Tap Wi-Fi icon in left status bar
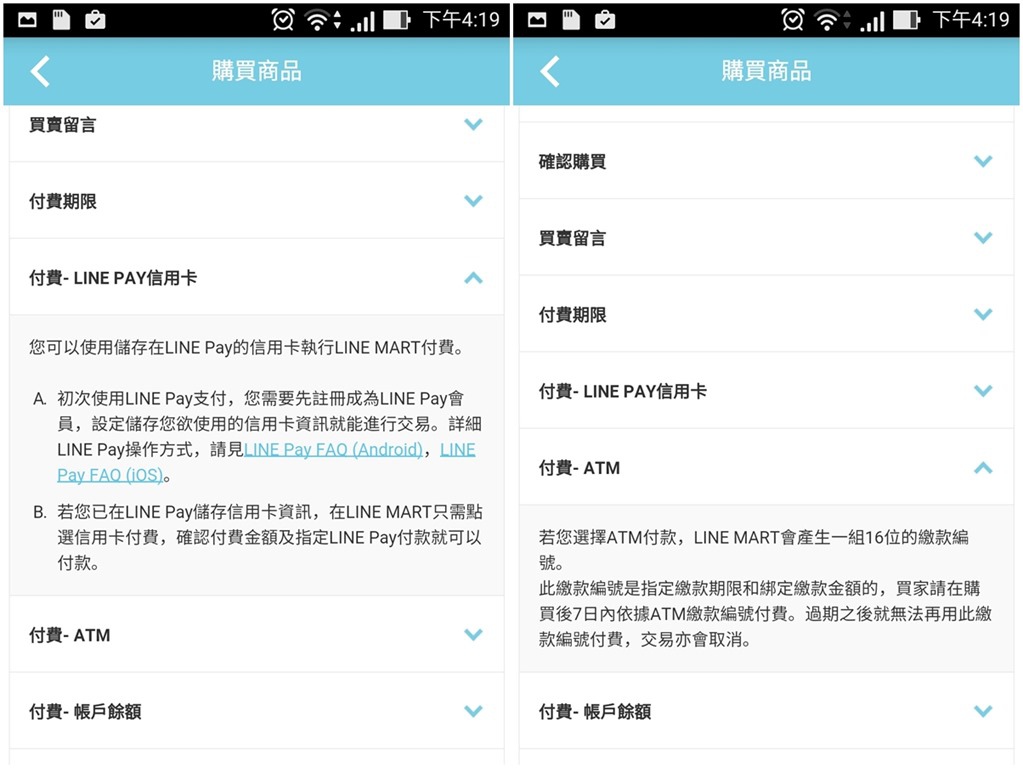The height and width of the screenshot is (768, 1023). point(318,20)
